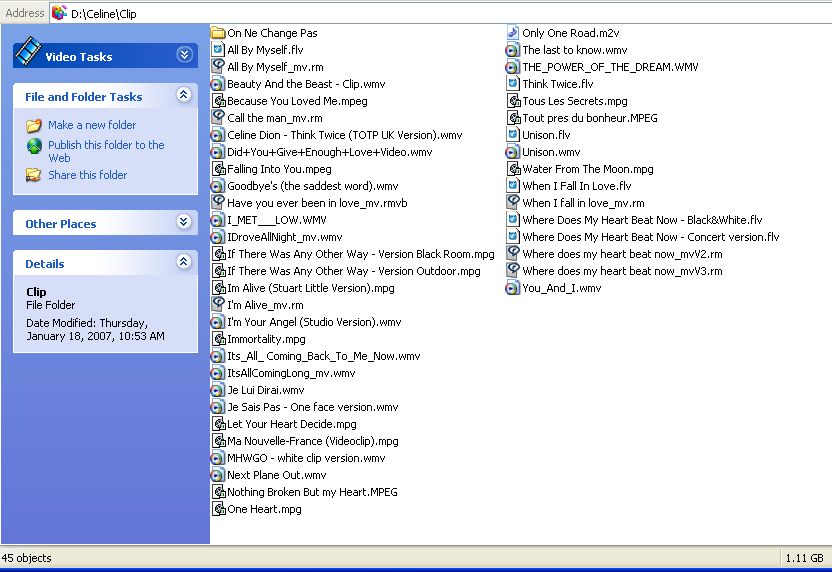This screenshot has height=572, width=832.
Task: Select Where Does My Heart Beat Now - Black&White.flv
Action: pos(642,220)
